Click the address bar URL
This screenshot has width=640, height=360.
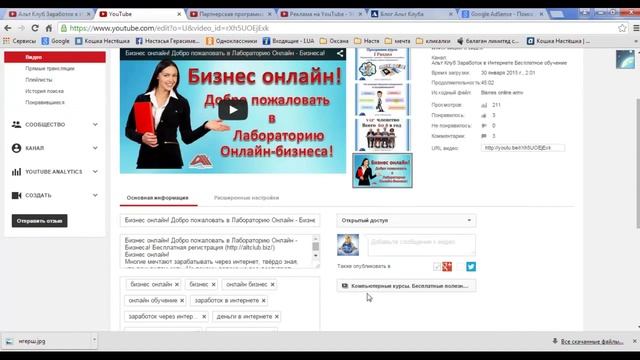coord(169,28)
